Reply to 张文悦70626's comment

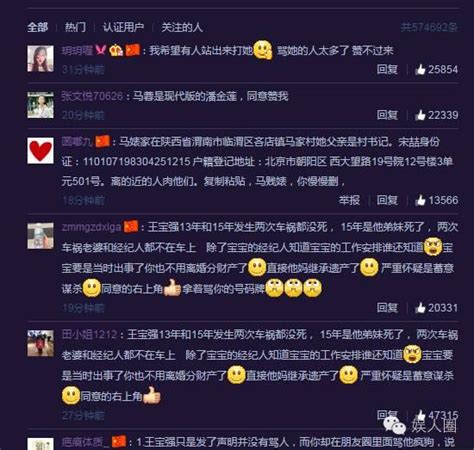(x=387, y=115)
